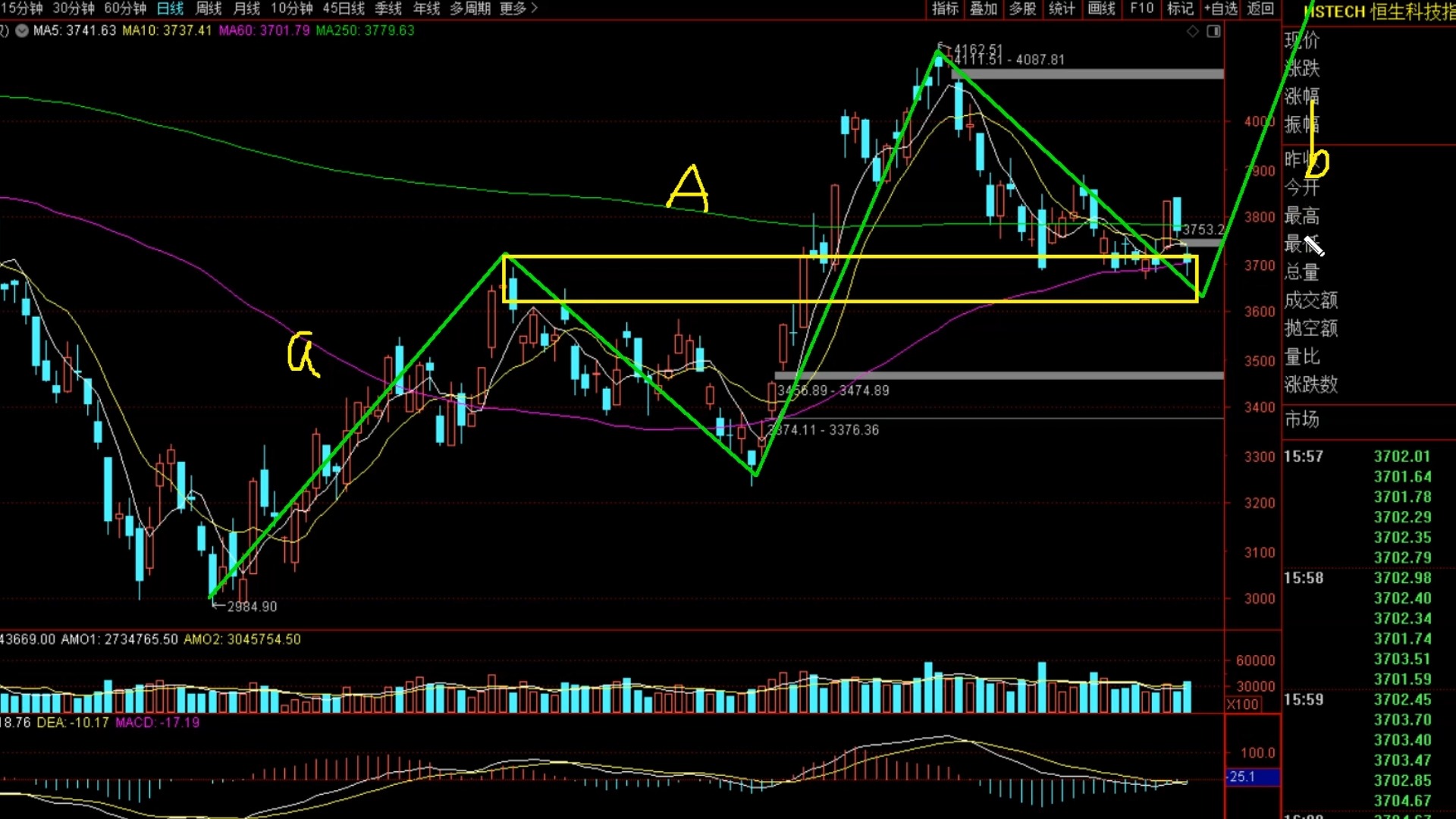Click the MA5: 3741.63 indicator value
This screenshot has width=1456, height=819.
(x=74, y=31)
